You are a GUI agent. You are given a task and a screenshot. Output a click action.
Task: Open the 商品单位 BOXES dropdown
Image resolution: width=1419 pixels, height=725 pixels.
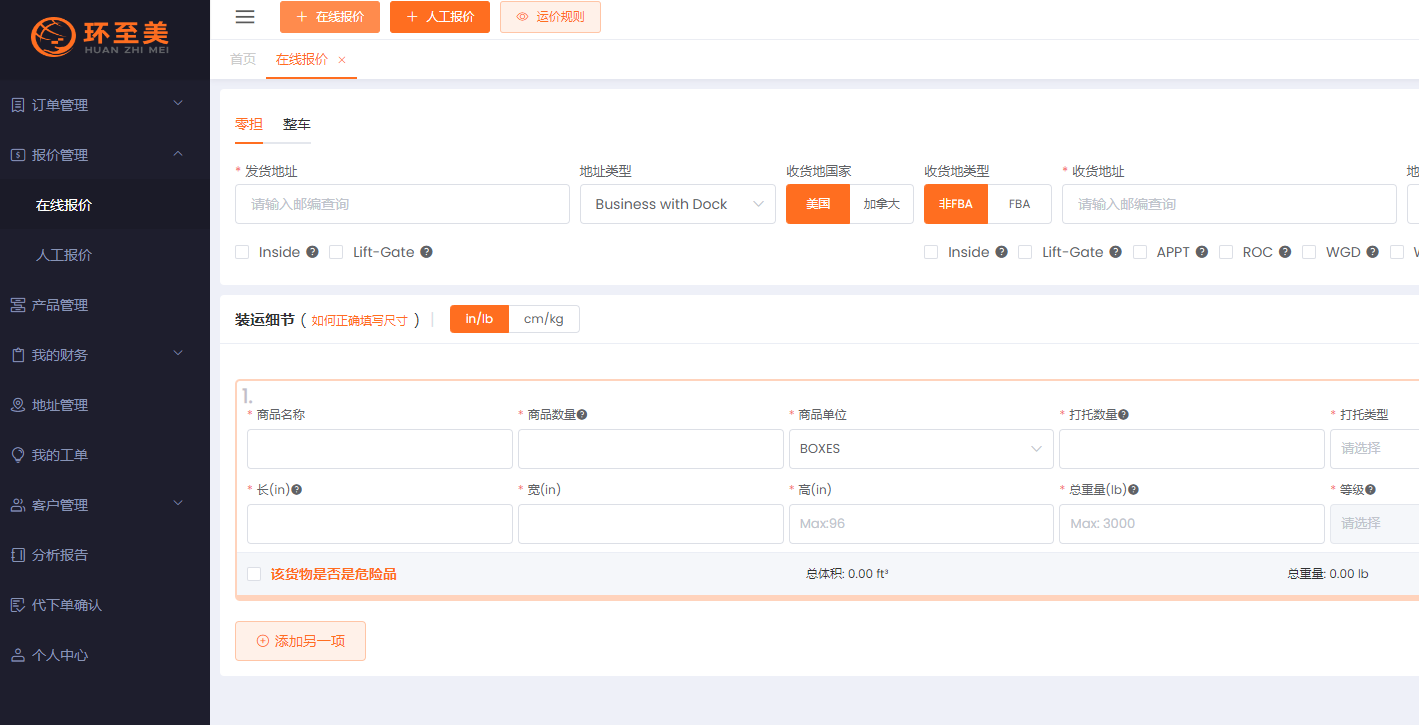pos(920,449)
